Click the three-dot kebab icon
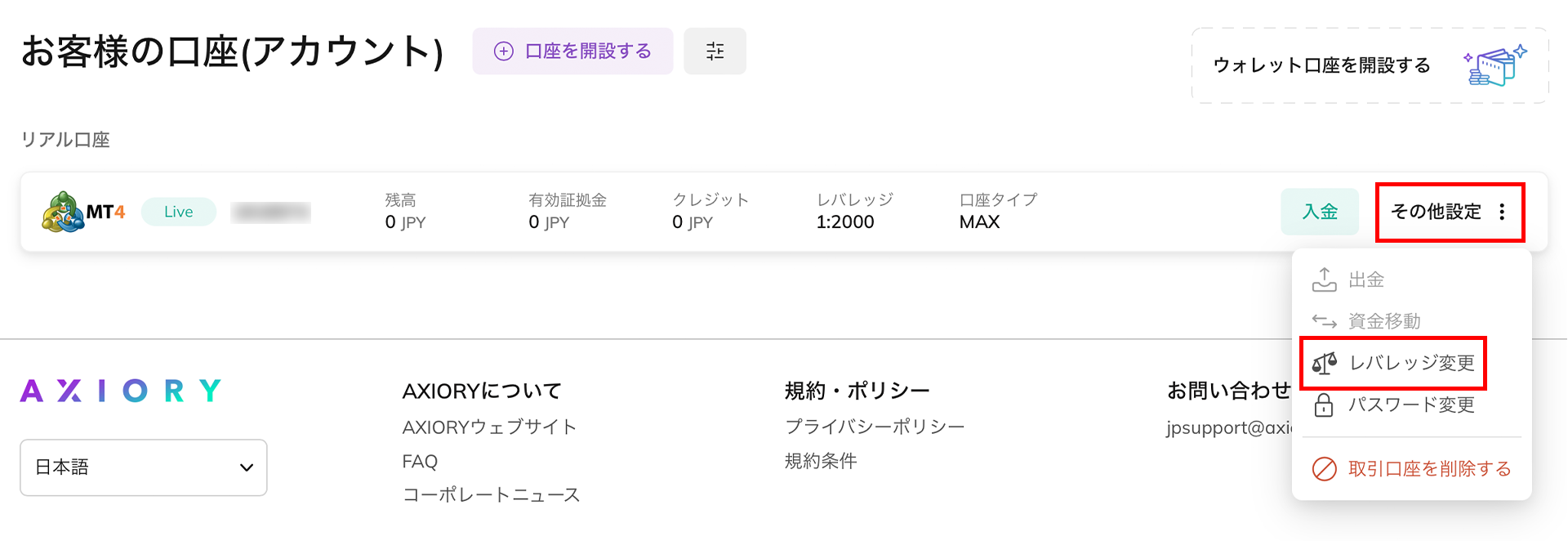This screenshot has width=1568, height=541. (1502, 212)
